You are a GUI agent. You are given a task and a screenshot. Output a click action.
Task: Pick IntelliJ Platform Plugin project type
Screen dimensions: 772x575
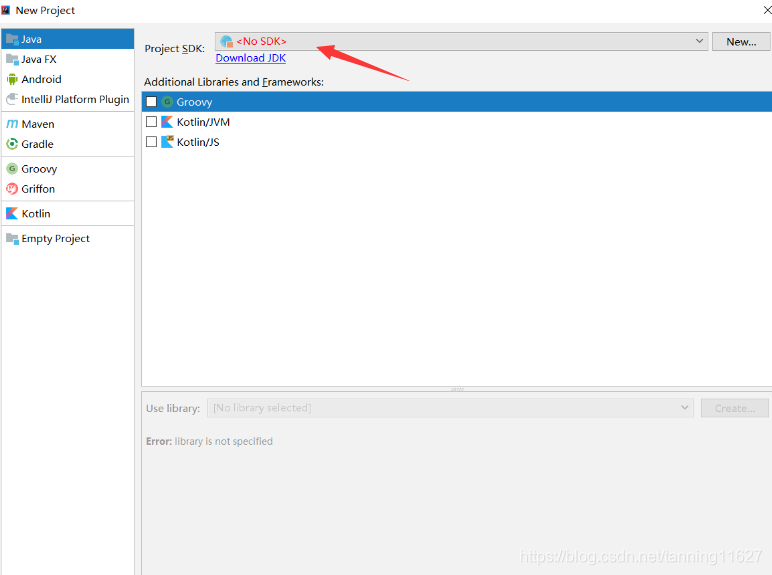coord(67,99)
